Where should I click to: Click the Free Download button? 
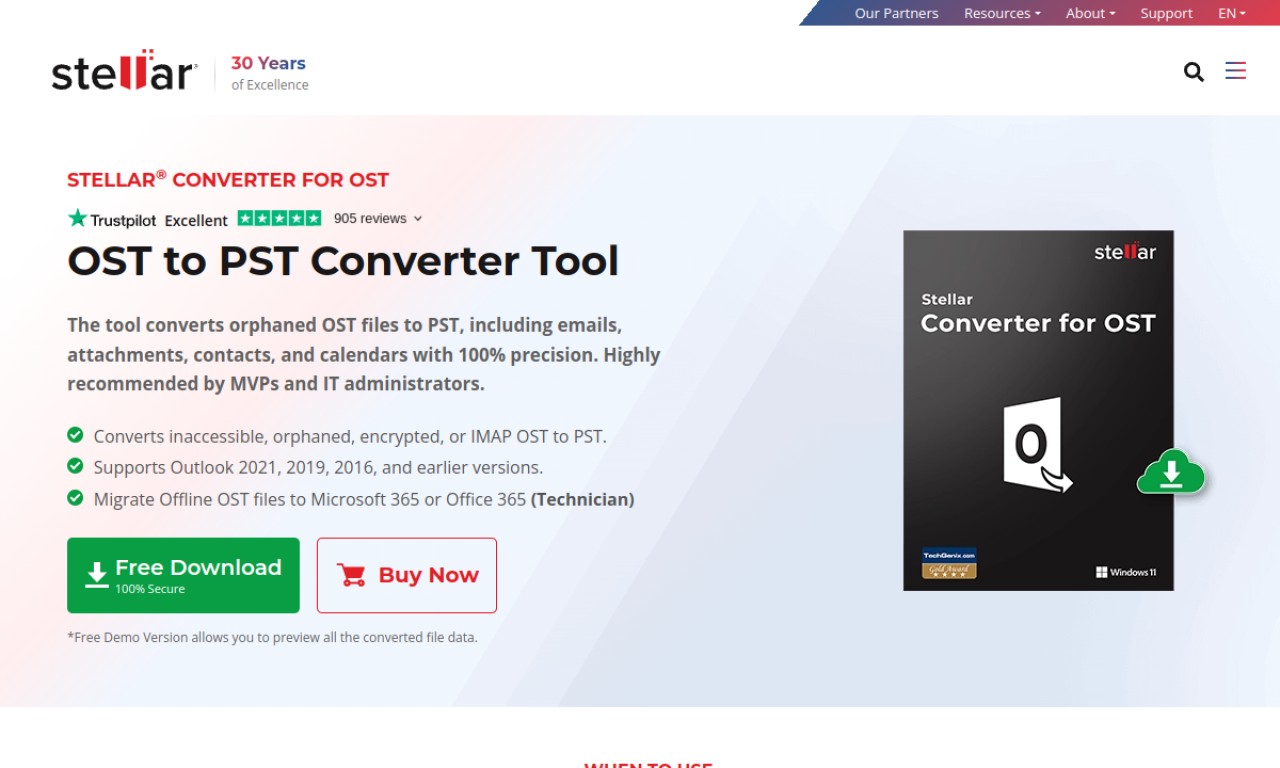[183, 575]
